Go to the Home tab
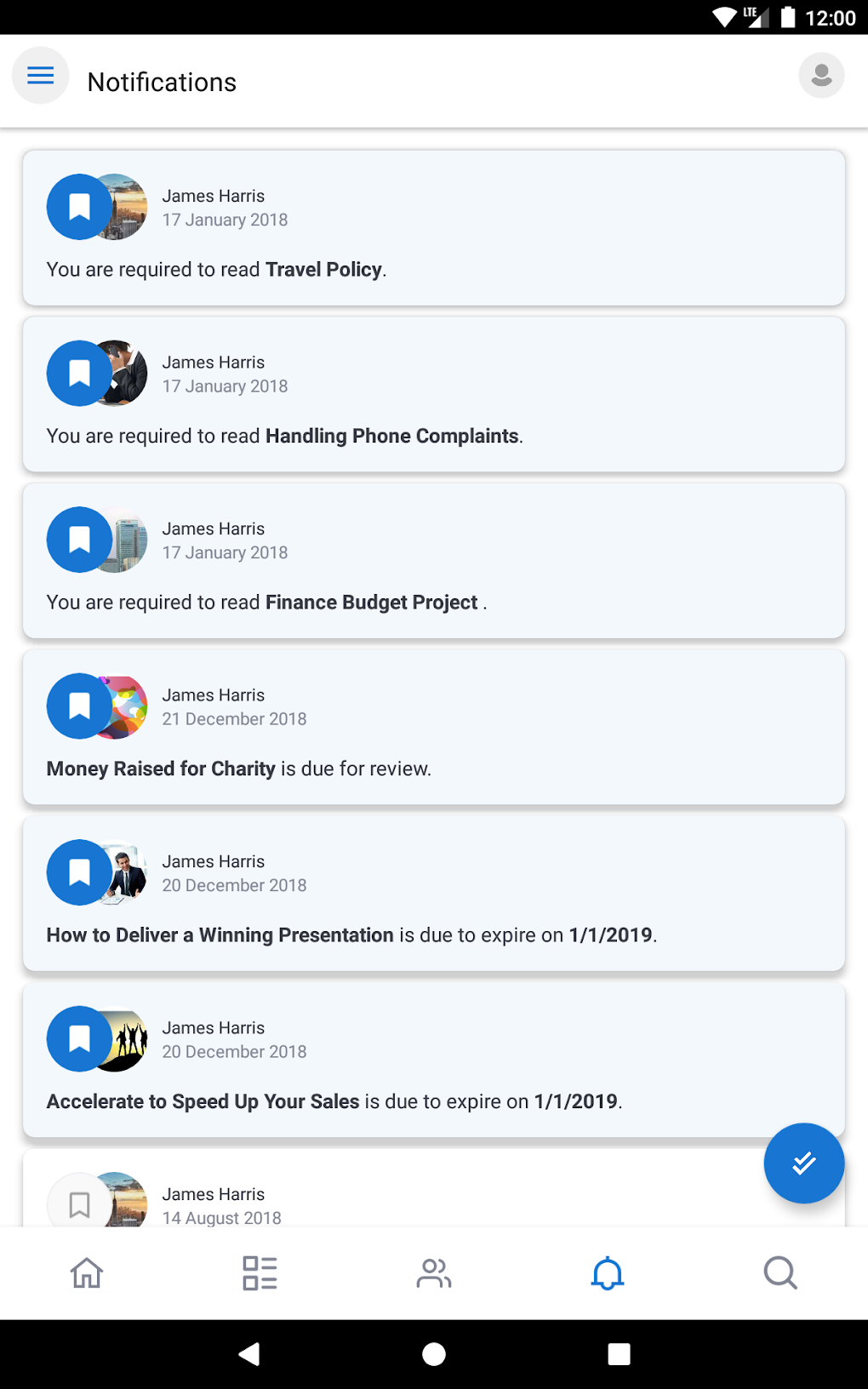The width and height of the screenshot is (868, 1389). (87, 1273)
